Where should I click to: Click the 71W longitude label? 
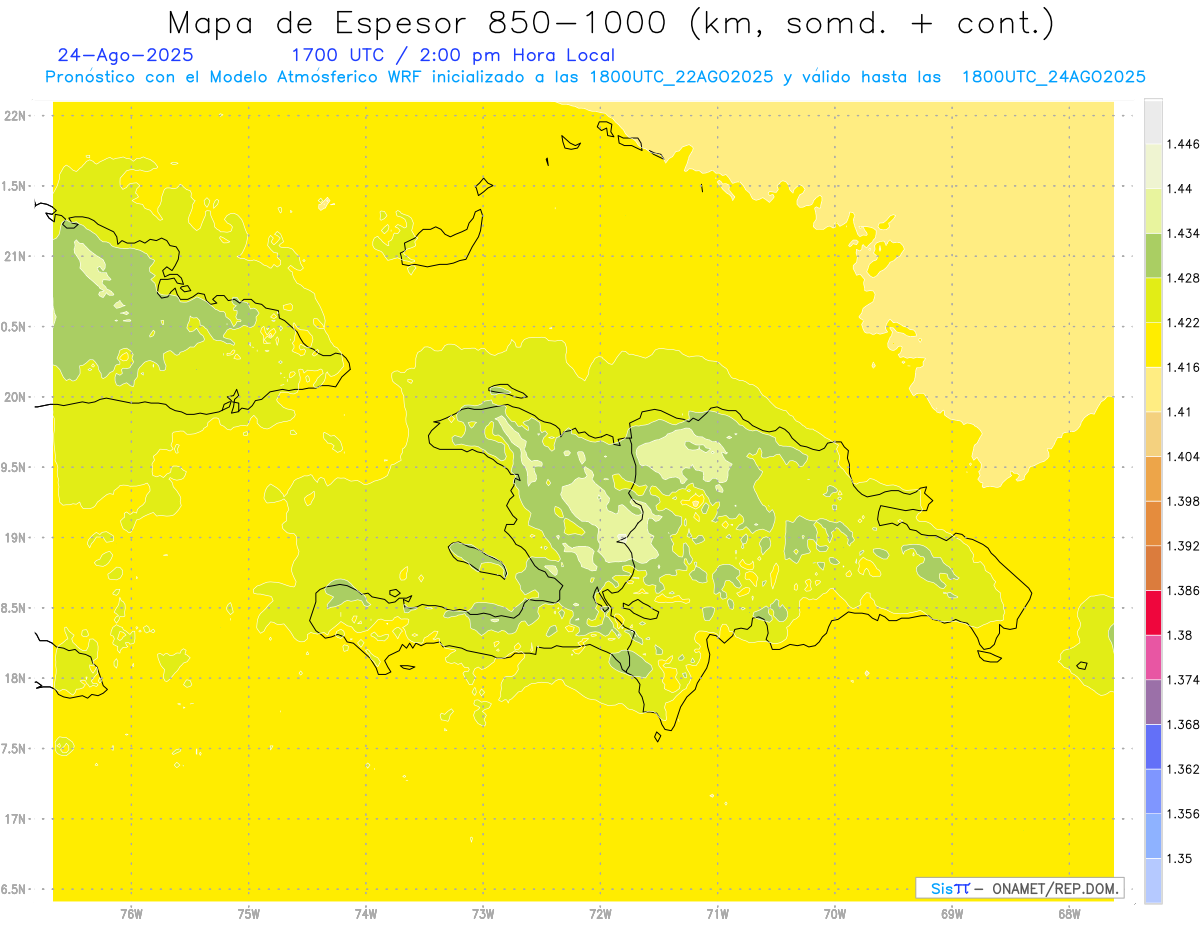[x=717, y=914]
